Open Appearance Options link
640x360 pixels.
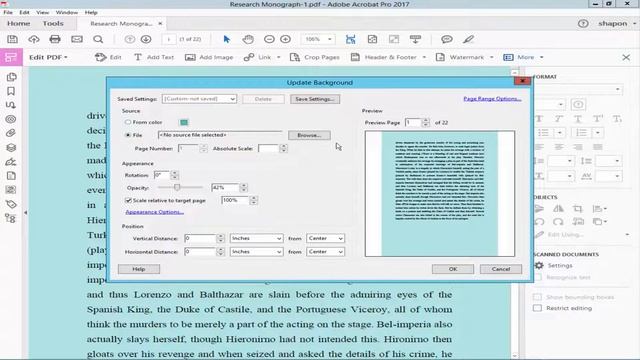point(154,212)
